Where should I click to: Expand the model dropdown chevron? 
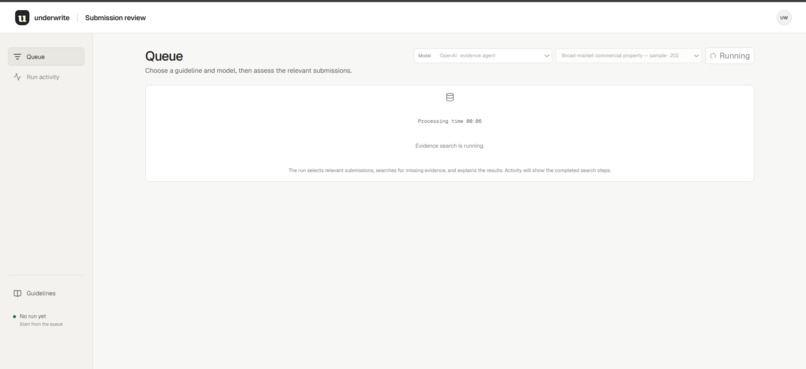(x=546, y=56)
